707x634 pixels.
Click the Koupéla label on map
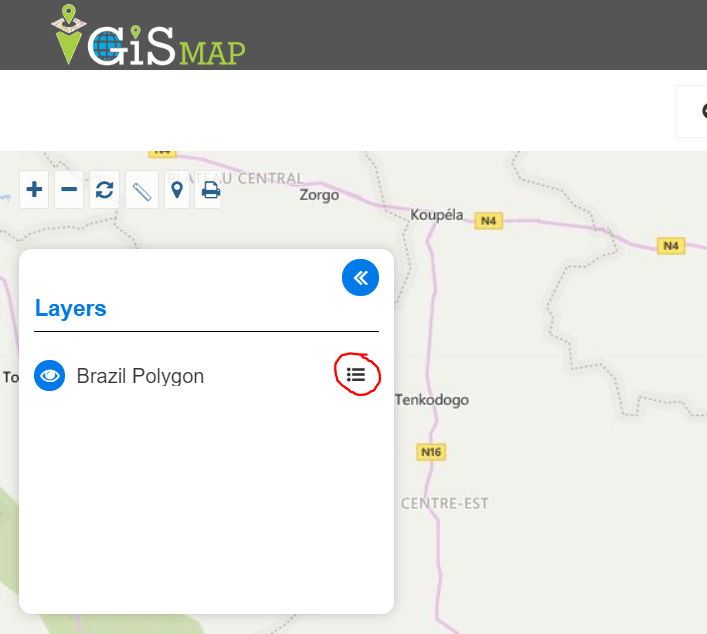coord(436,215)
